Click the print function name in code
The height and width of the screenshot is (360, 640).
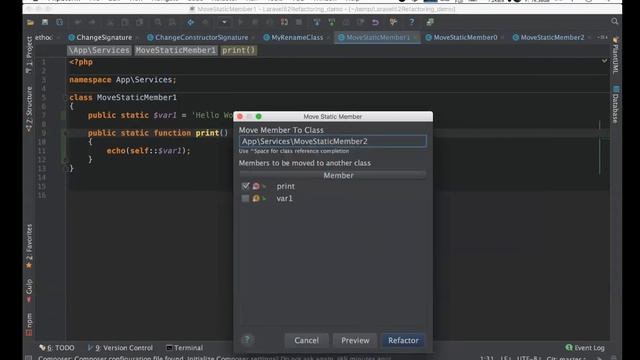click(x=207, y=133)
